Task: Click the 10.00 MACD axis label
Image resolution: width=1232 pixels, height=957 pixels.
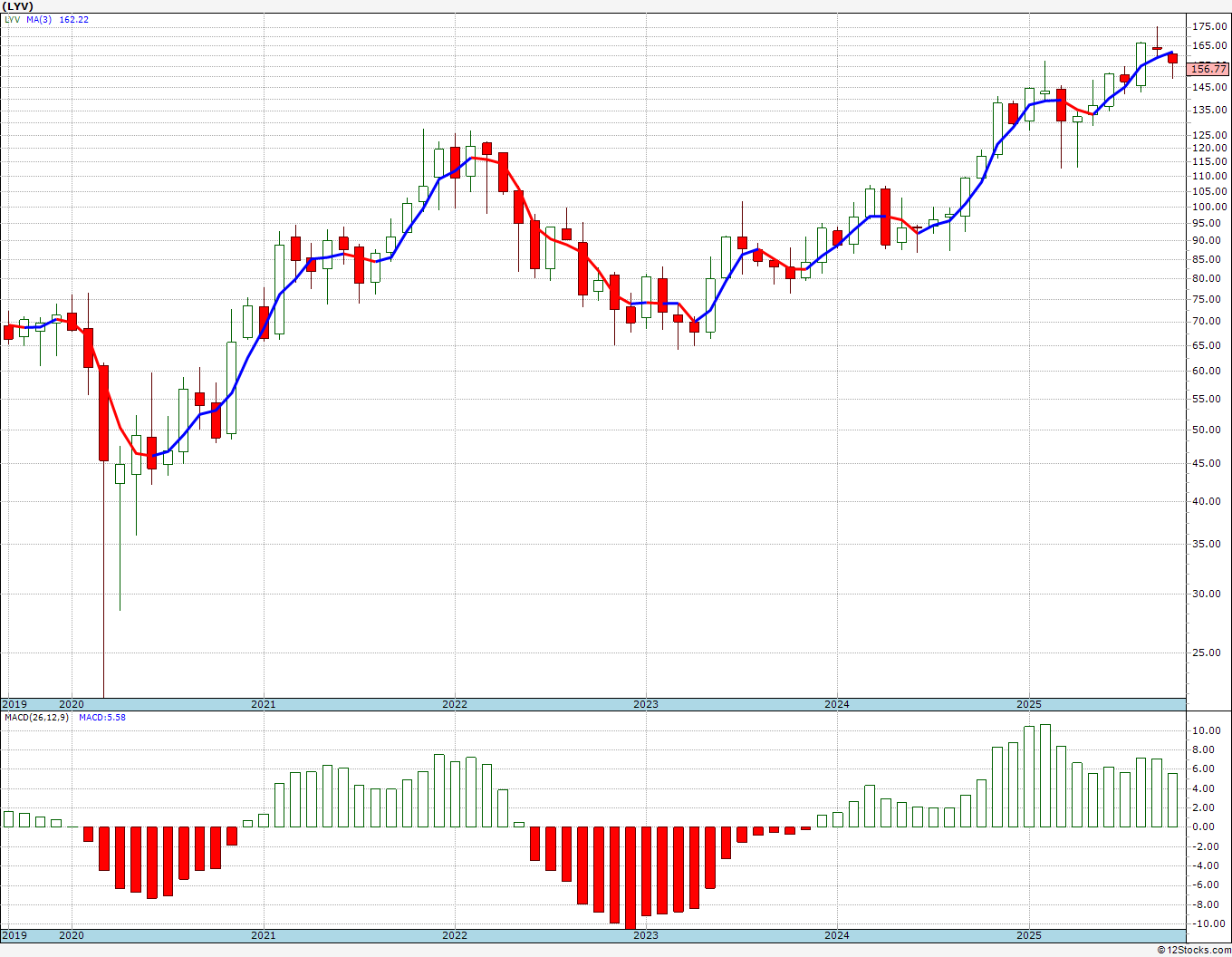Action: (1206, 730)
